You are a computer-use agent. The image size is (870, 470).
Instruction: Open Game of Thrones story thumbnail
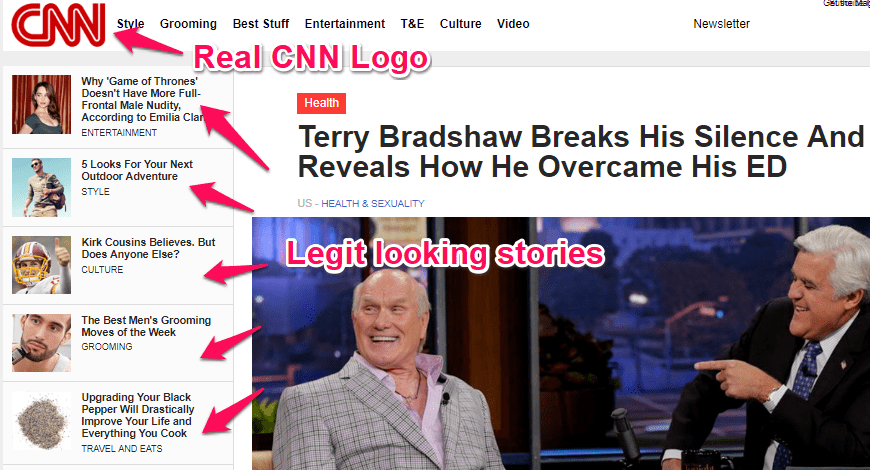point(42,104)
